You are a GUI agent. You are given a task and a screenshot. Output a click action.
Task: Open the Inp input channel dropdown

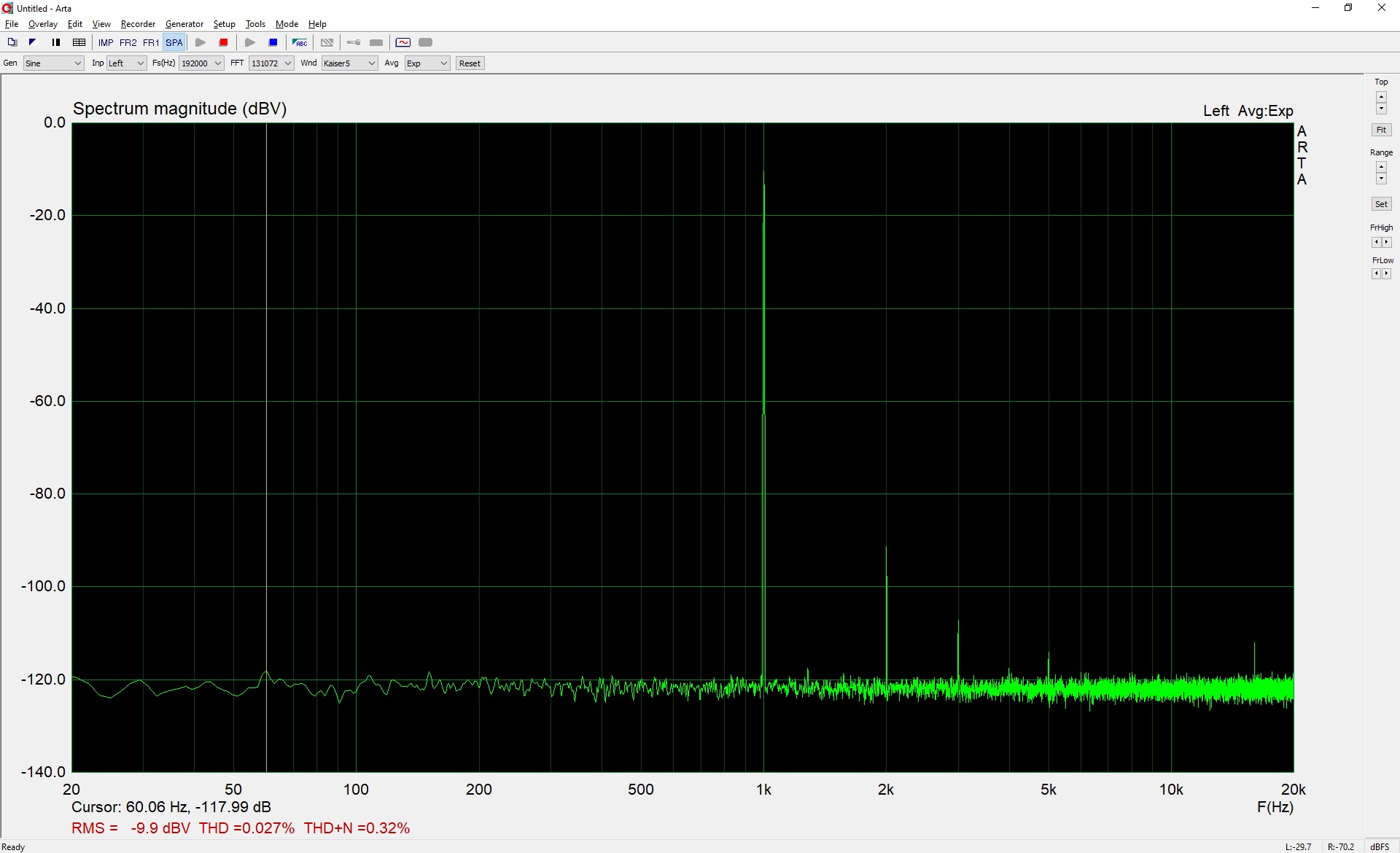(x=127, y=63)
